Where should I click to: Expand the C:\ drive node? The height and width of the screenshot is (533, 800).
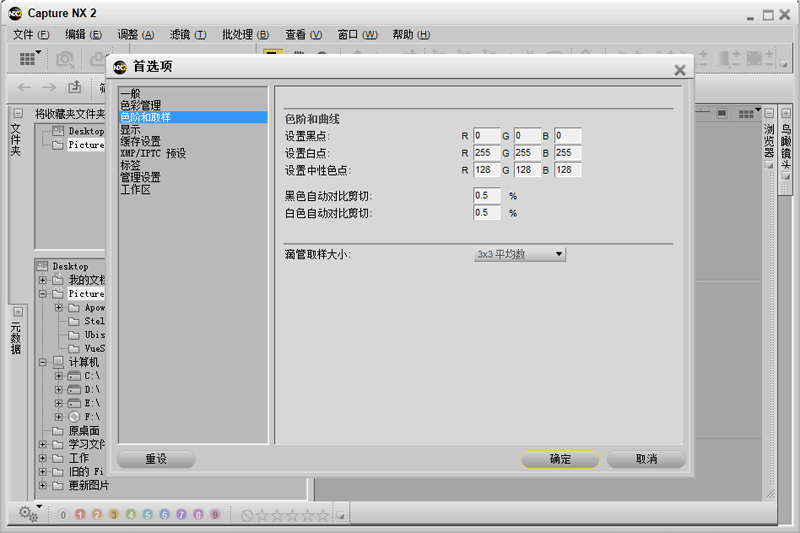(59, 376)
